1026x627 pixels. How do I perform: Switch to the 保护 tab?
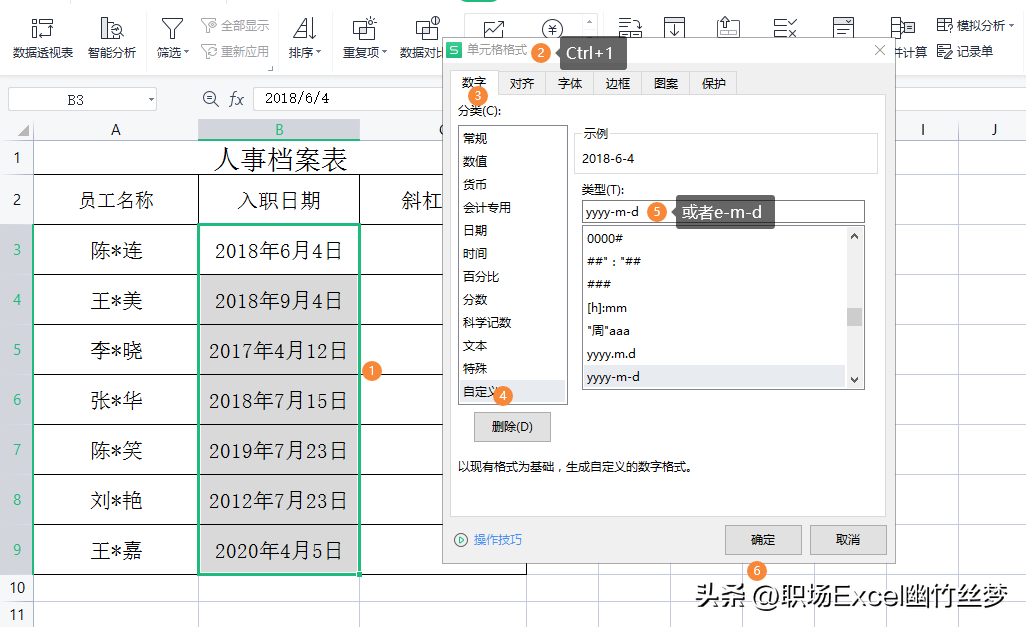713,83
